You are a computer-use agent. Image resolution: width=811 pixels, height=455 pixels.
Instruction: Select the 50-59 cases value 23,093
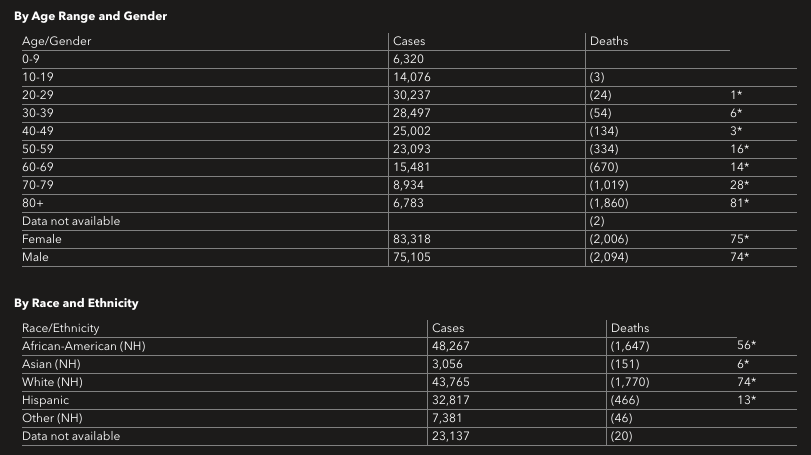412,149
